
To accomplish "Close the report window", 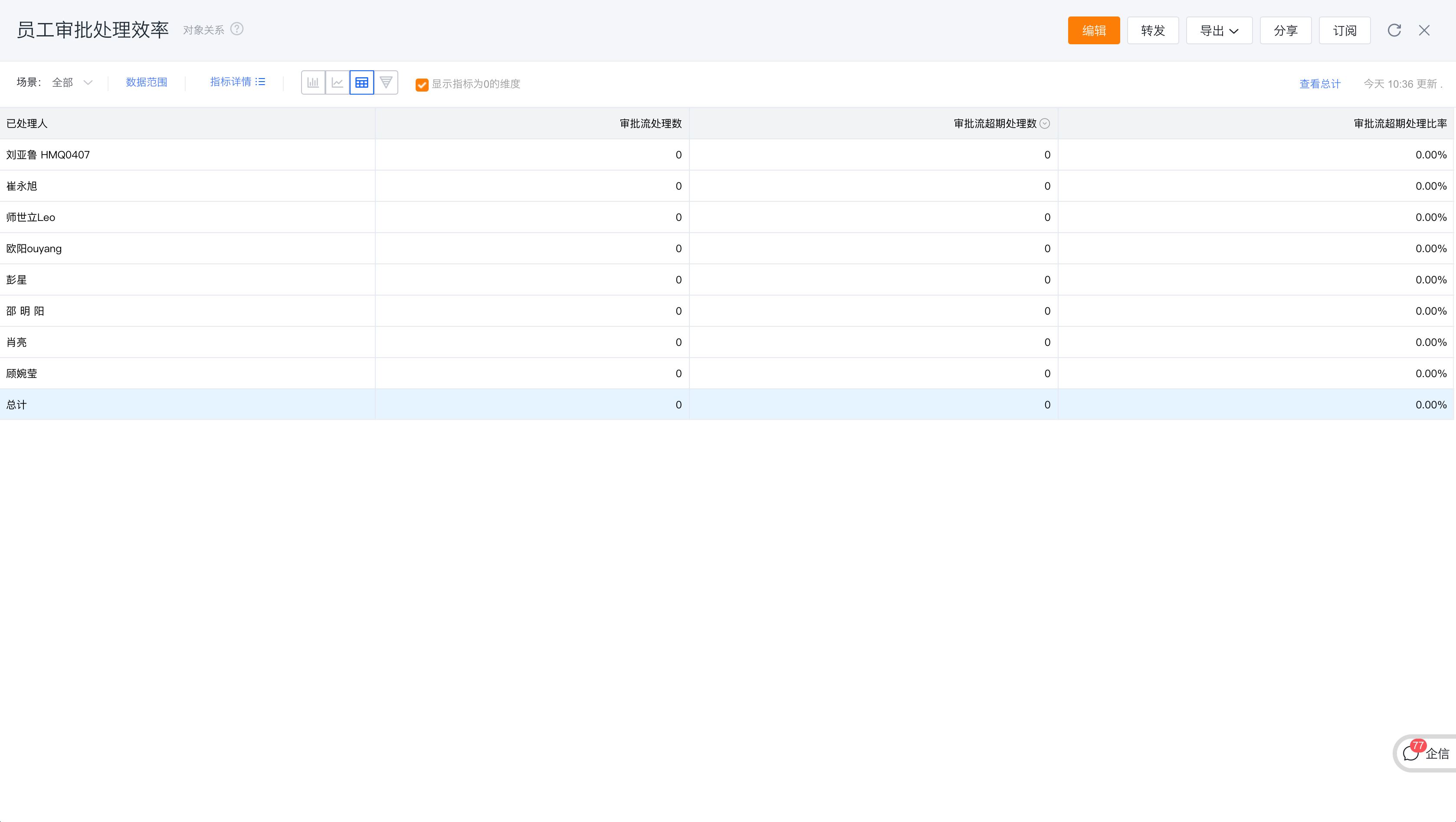I will (x=1424, y=30).
